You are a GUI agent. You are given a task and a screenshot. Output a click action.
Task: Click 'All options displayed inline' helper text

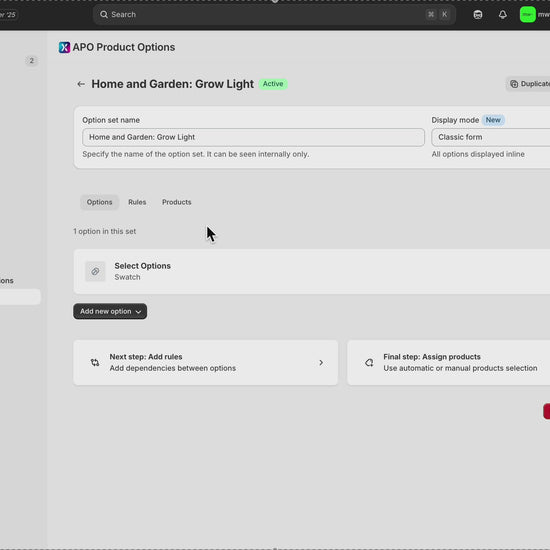click(x=478, y=154)
